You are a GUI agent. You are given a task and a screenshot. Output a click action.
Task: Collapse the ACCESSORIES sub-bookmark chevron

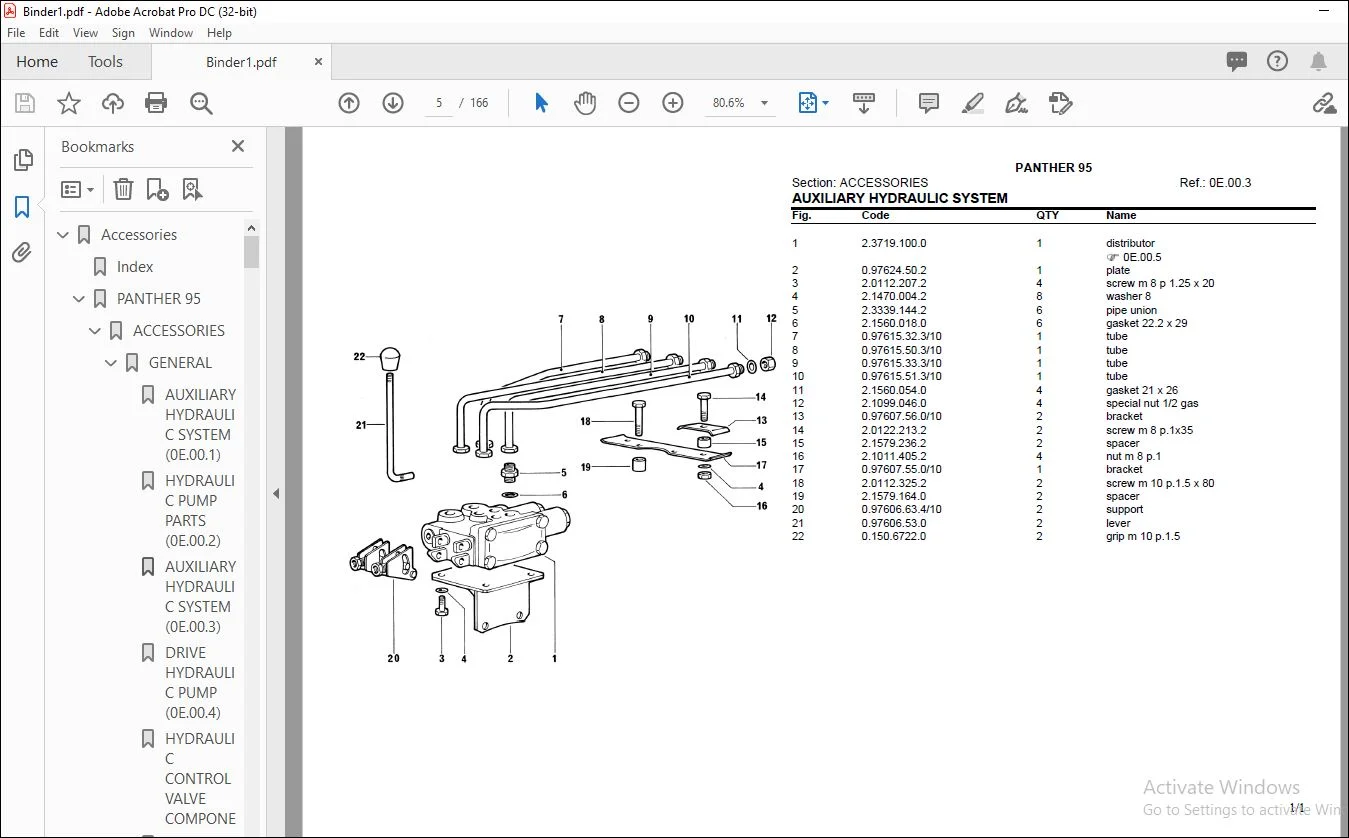click(95, 331)
